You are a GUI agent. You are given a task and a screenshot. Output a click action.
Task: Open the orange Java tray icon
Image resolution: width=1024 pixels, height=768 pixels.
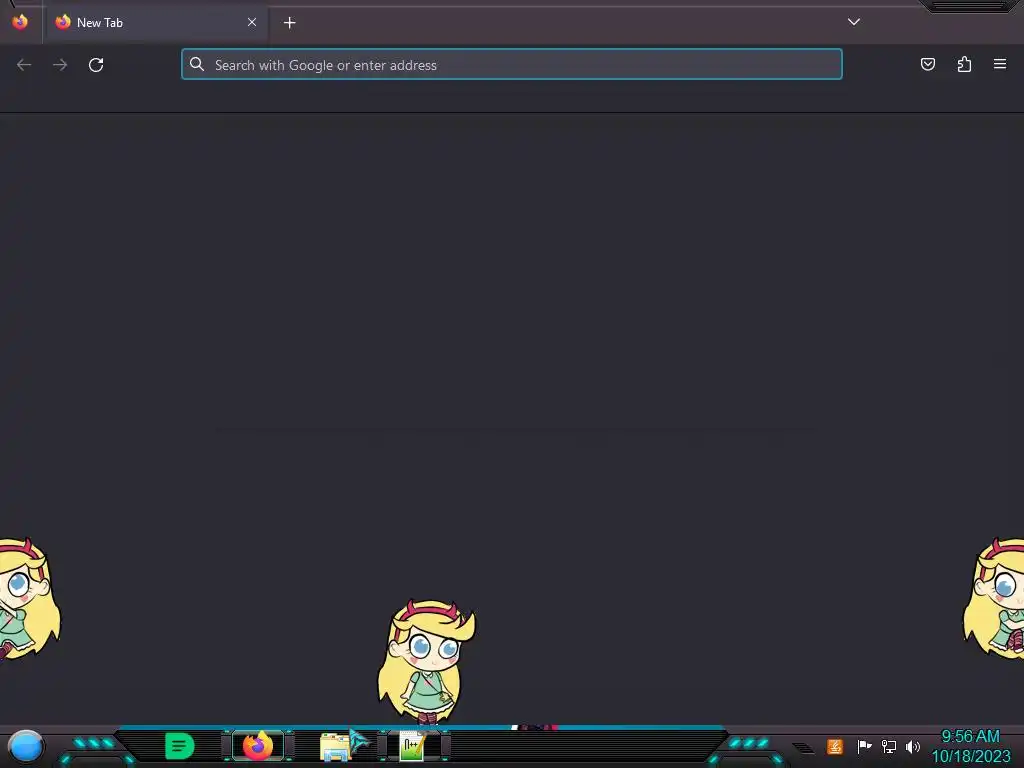pyautogui.click(x=835, y=746)
